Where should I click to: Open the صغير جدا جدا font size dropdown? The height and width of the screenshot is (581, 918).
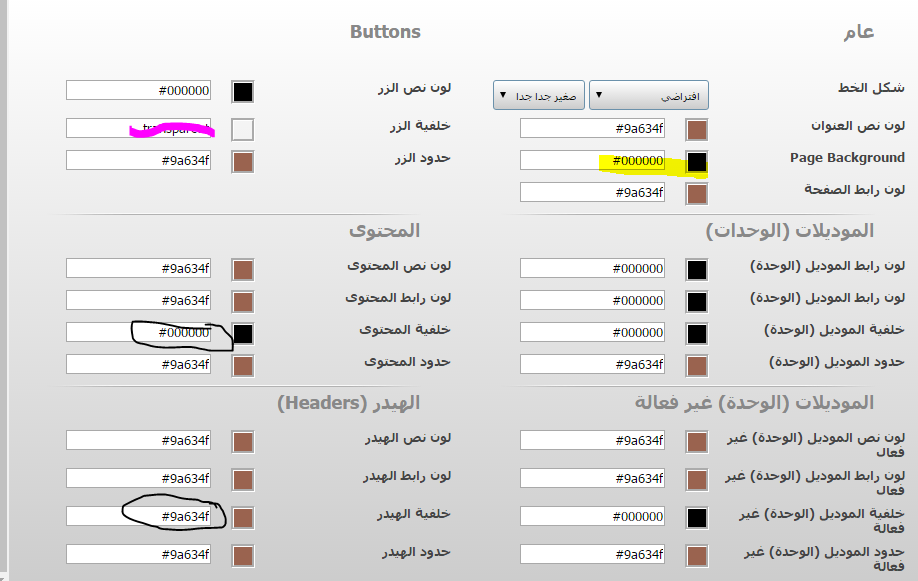538,96
